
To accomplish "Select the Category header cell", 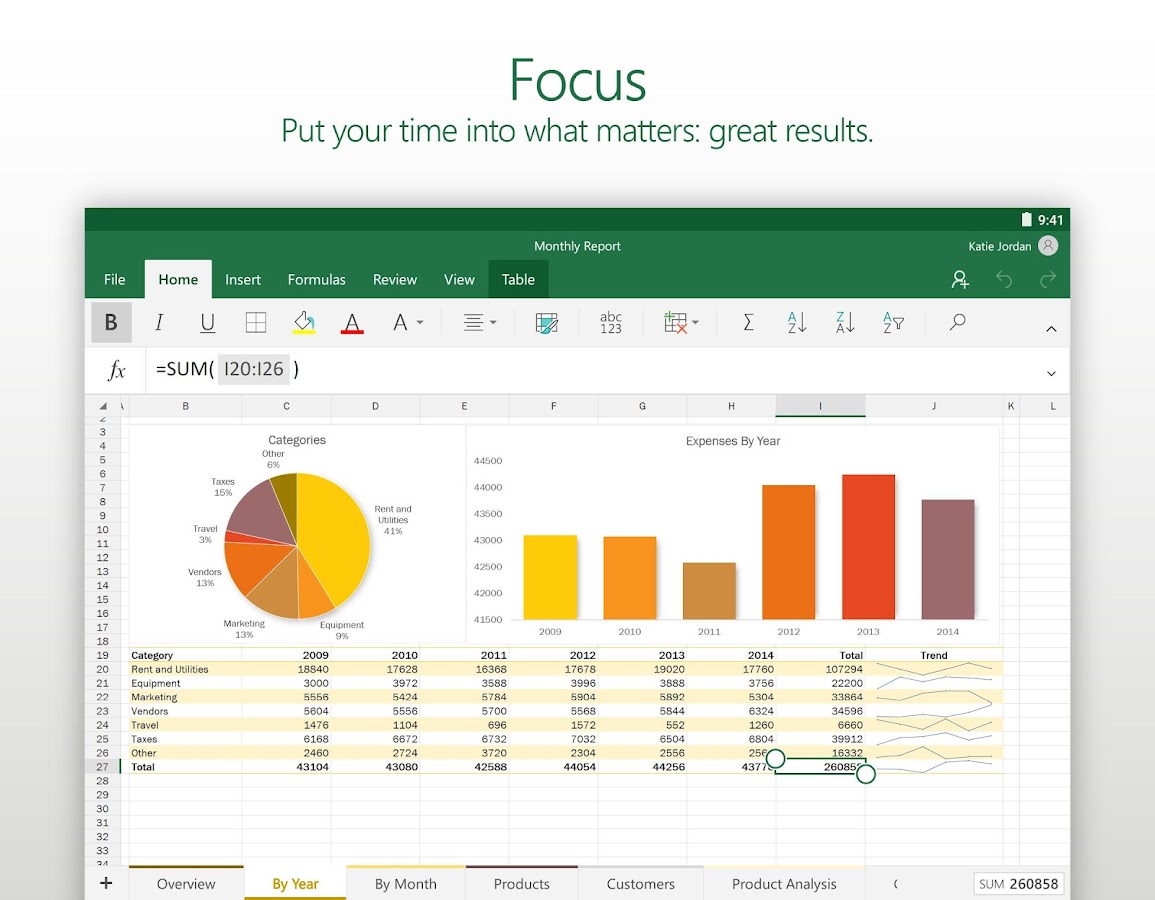I will pyautogui.click(x=186, y=655).
